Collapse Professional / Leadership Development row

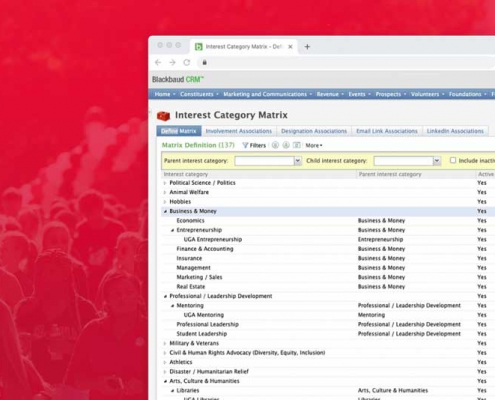[x=165, y=296]
